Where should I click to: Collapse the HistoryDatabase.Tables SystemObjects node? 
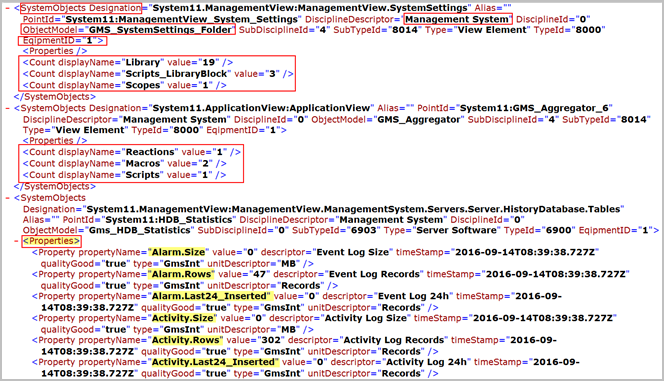pyautogui.click(x=8, y=198)
